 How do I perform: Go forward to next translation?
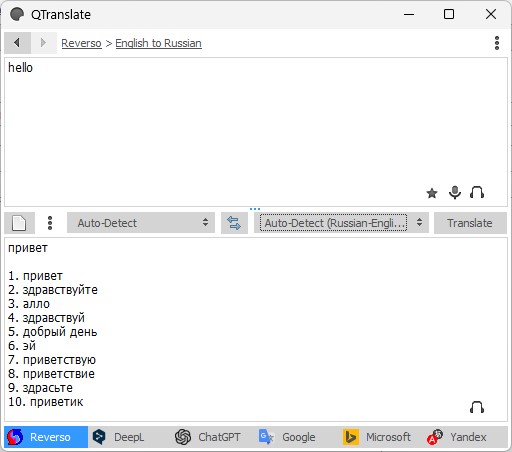coord(43,43)
